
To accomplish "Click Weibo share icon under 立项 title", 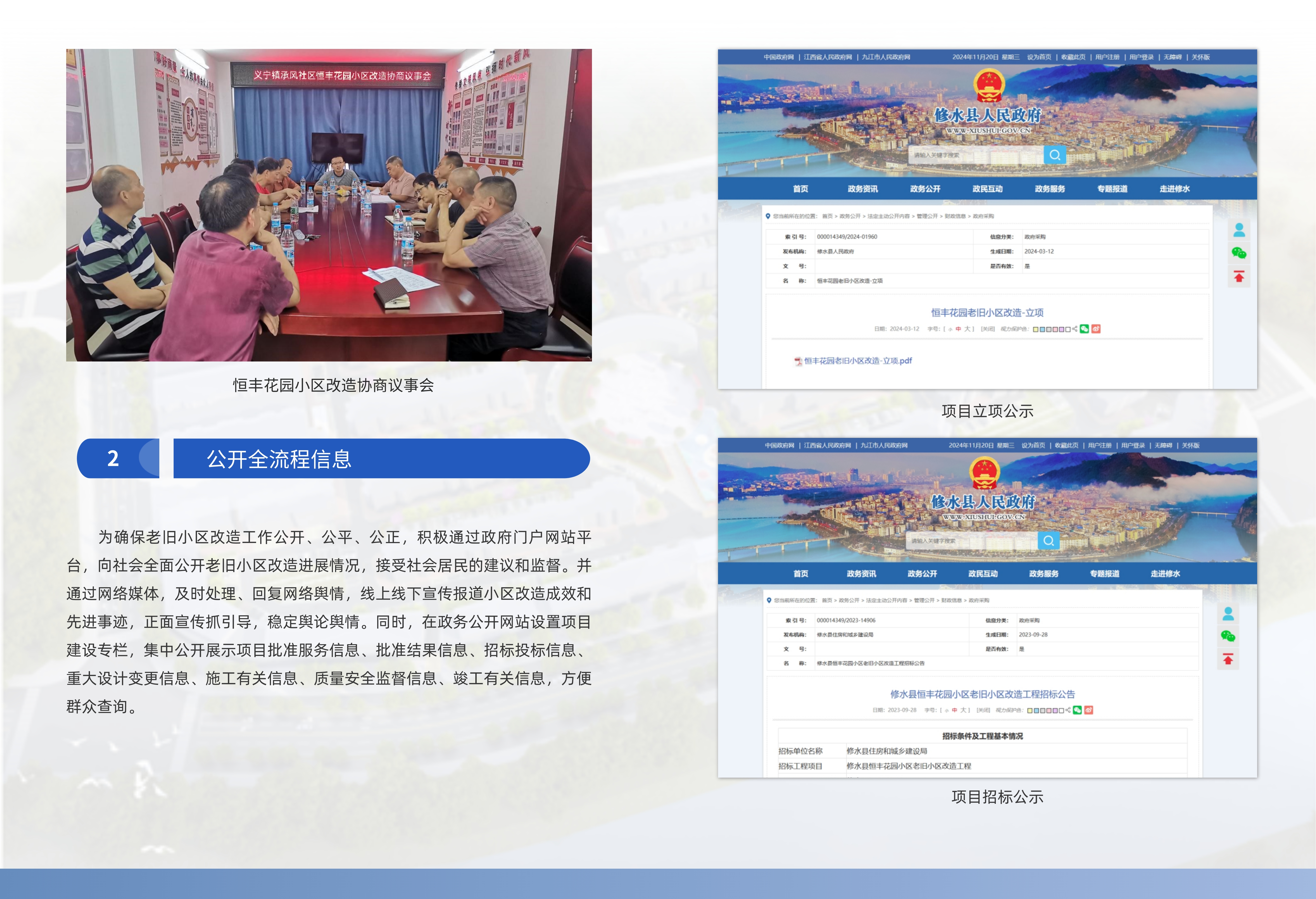I will point(1096,329).
